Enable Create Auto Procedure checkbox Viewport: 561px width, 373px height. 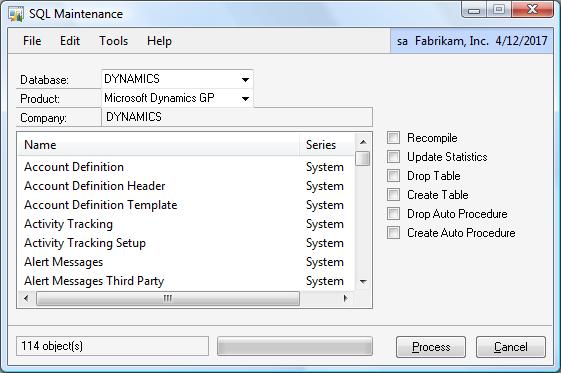pyautogui.click(x=393, y=232)
